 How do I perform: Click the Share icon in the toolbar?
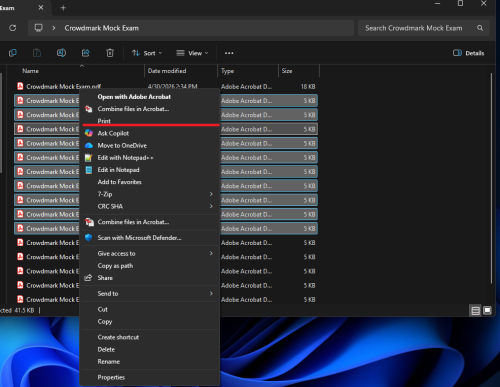pos(86,53)
